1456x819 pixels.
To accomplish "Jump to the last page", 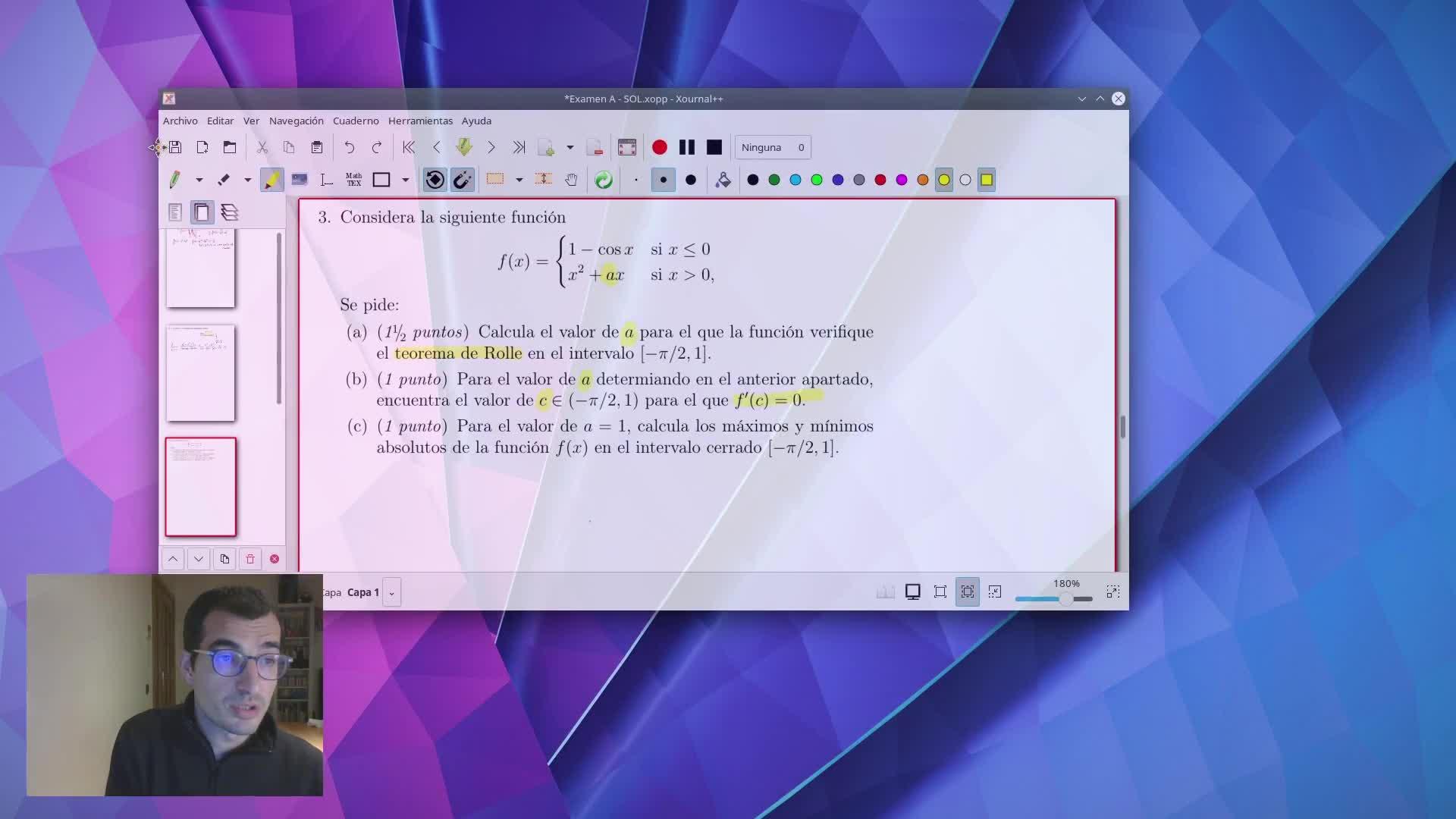I will coord(519,147).
